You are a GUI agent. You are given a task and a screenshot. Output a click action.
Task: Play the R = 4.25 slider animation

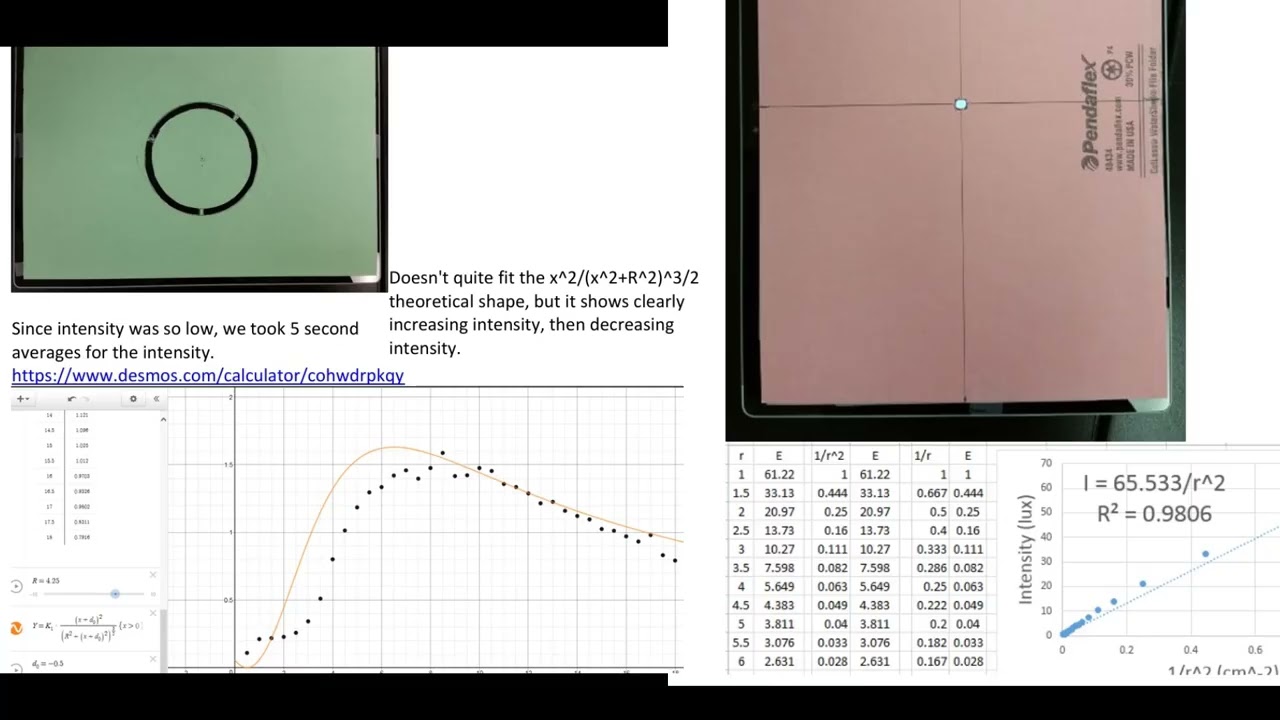16,587
